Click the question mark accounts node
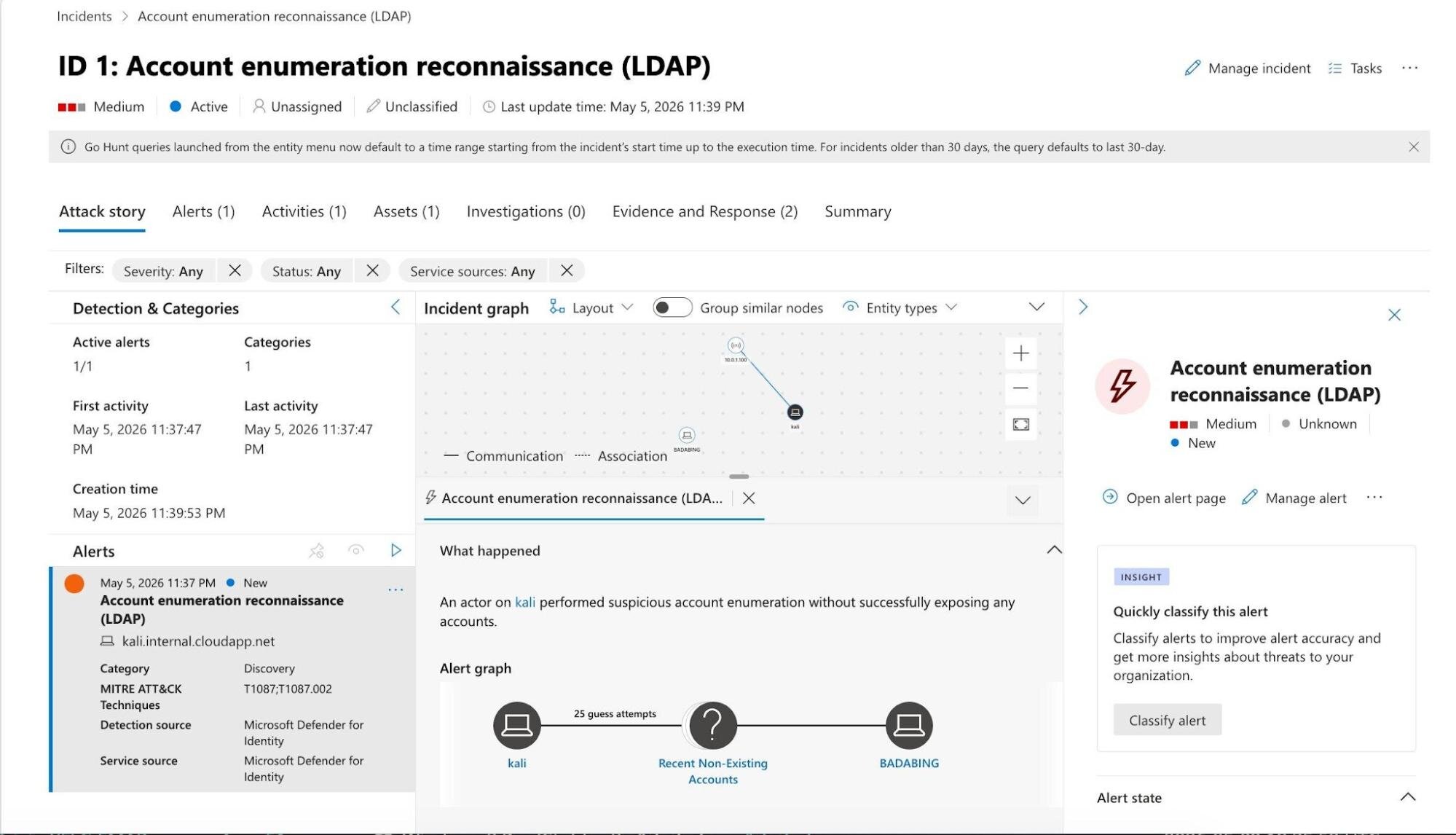The height and width of the screenshot is (835, 1456). coord(712,725)
